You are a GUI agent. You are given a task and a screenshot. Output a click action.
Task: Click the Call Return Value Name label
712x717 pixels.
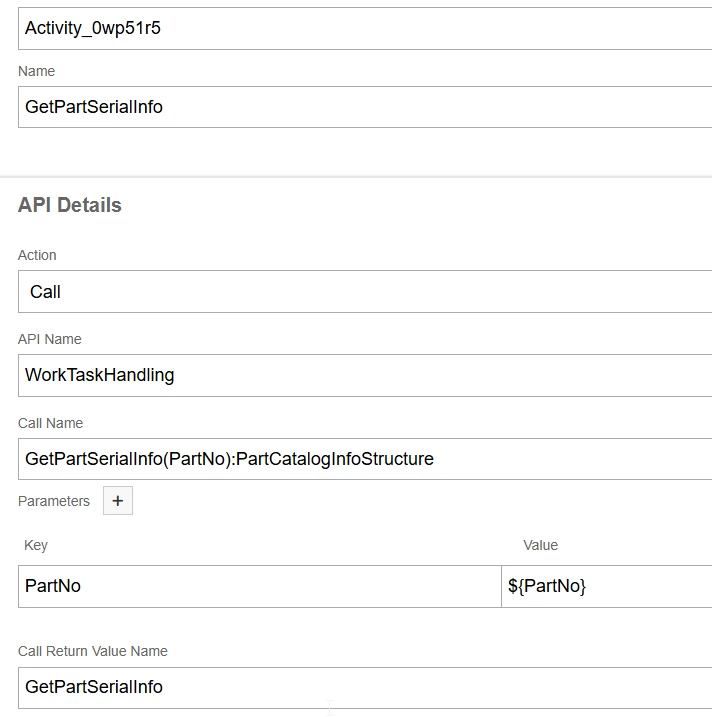coord(93,651)
